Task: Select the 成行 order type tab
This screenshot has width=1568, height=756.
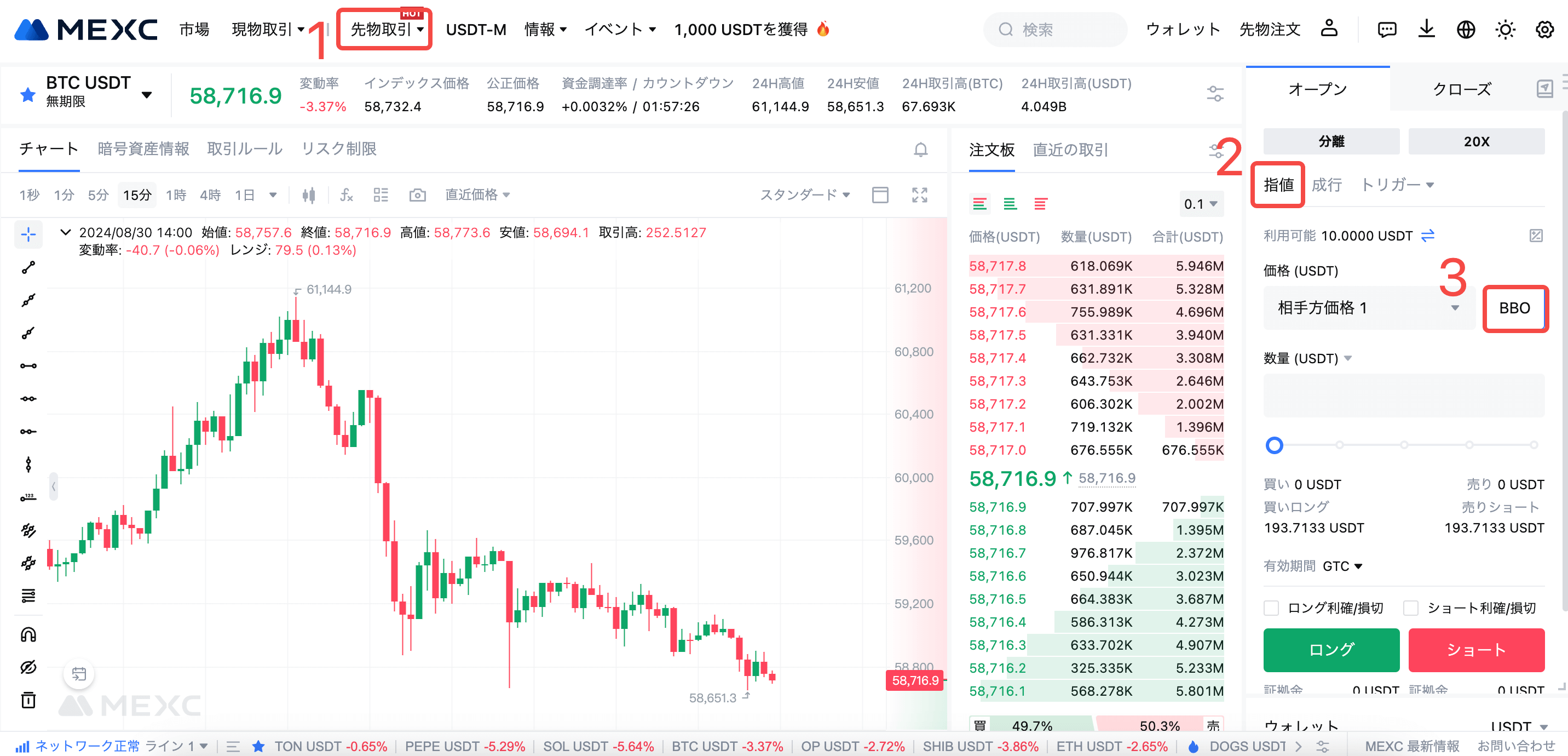Action: pos(1327,185)
